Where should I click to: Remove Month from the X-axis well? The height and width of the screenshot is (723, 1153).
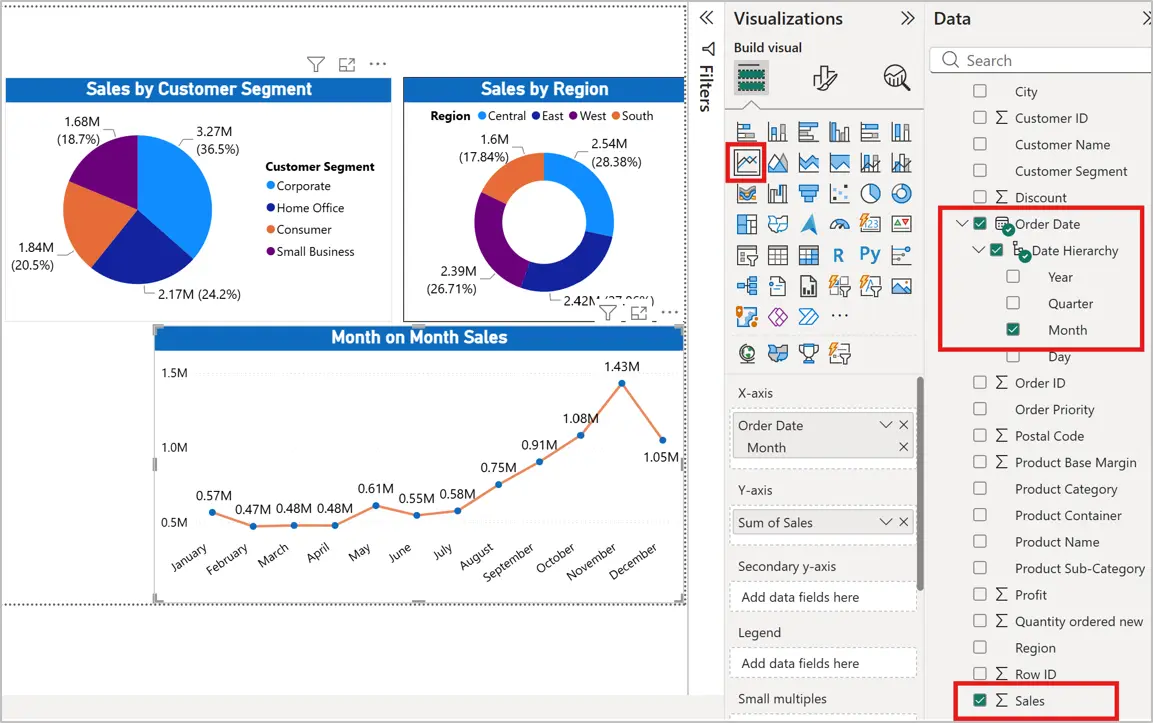pos(904,447)
